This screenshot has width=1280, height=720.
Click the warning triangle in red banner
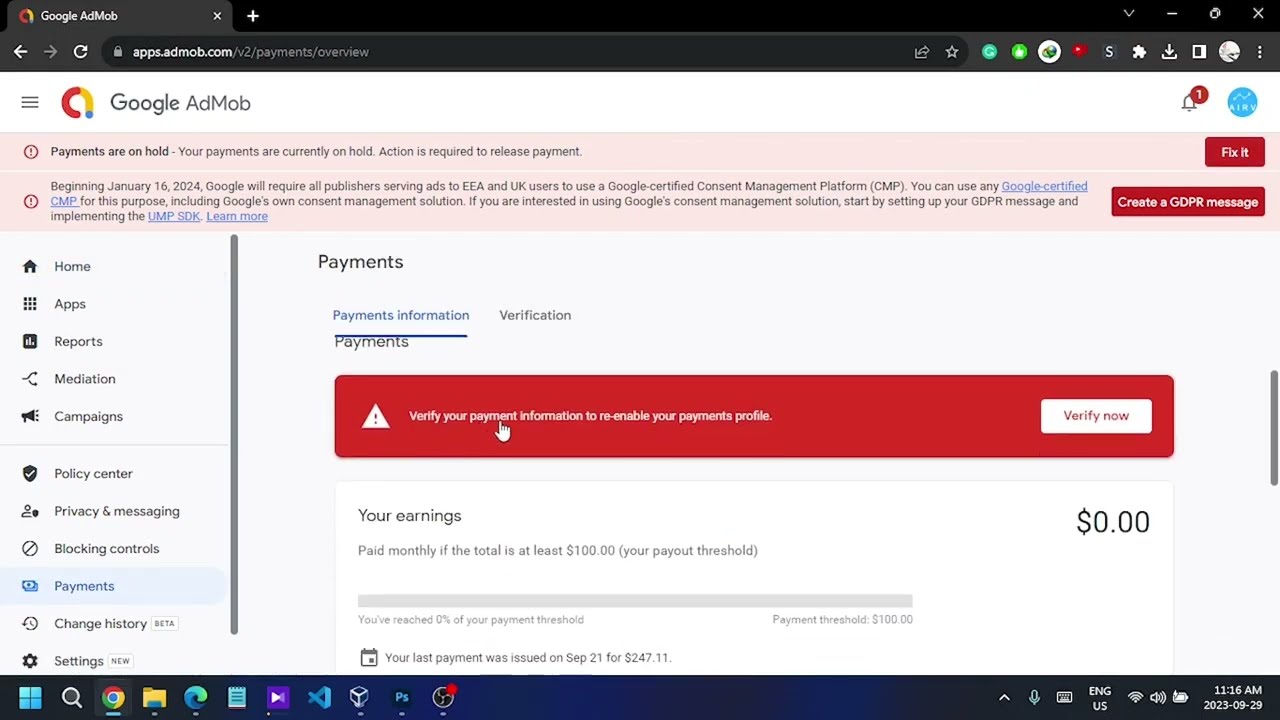pos(375,416)
